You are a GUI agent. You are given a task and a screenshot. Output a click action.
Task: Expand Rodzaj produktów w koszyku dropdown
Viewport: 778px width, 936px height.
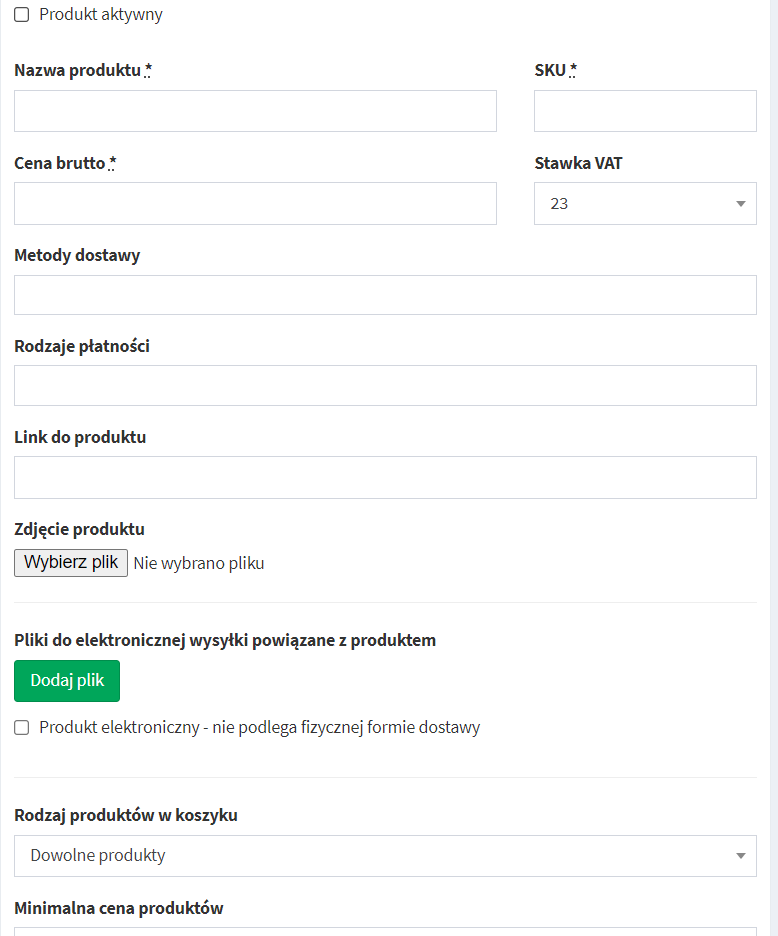(385, 855)
